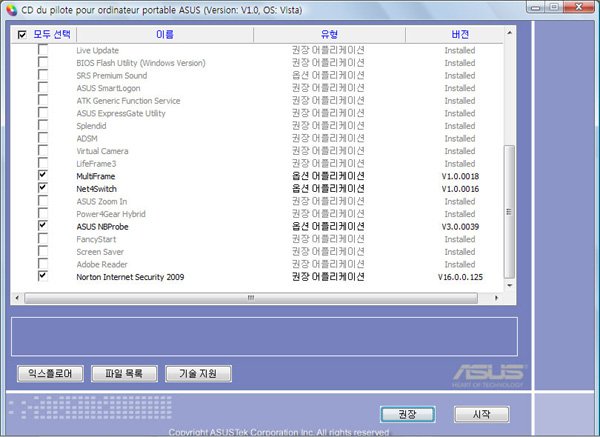Check the Adobe Reader checkbox
The height and width of the screenshot is (437, 600).
click(x=43, y=264)
